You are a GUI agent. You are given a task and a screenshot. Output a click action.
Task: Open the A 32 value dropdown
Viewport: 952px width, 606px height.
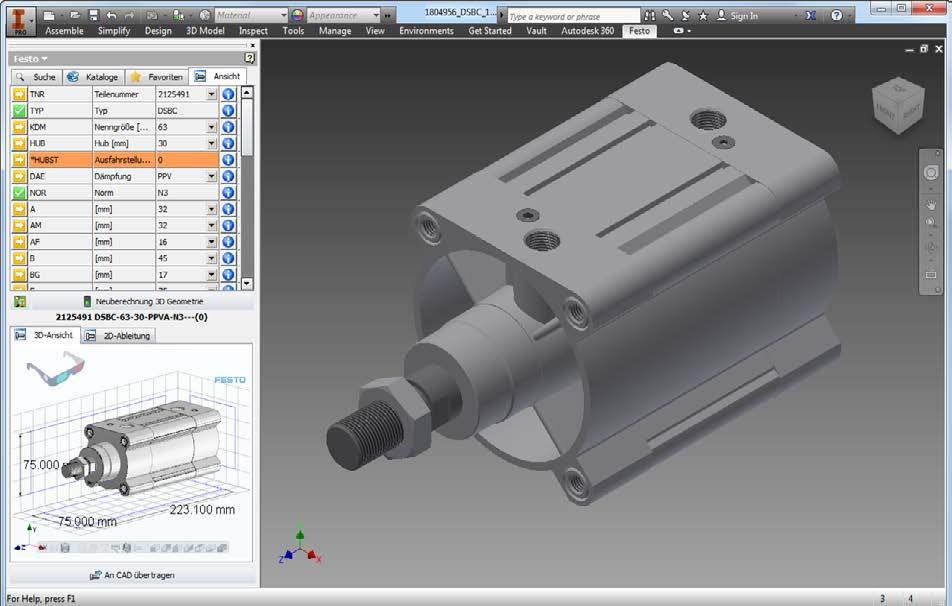[211, 209]
